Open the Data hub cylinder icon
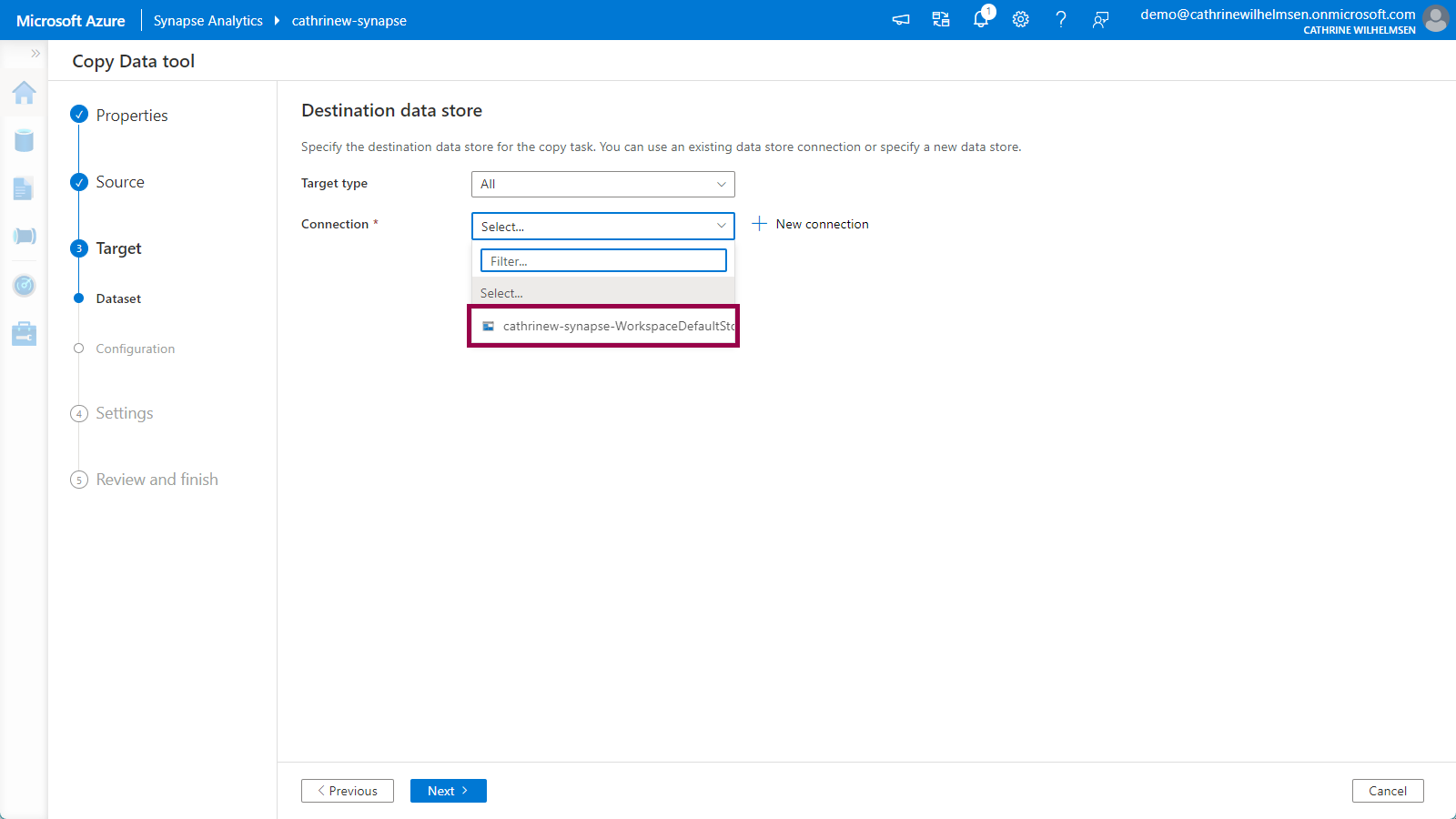The image size is (1456, 819). click(25, 140)
